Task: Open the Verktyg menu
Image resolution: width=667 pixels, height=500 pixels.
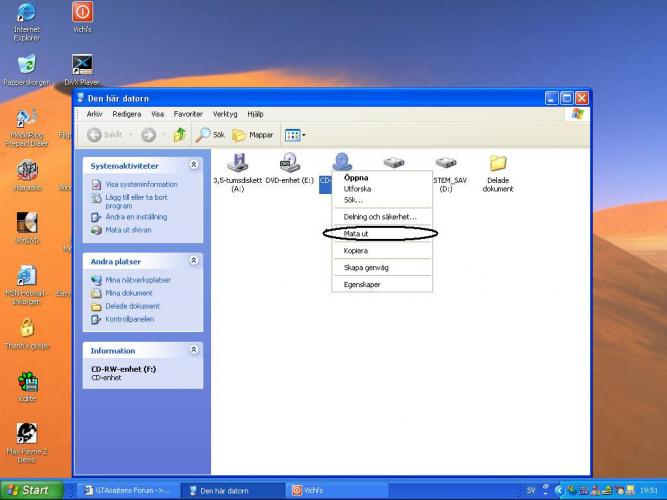Action: pyautogui.click(x=225, y=114)
